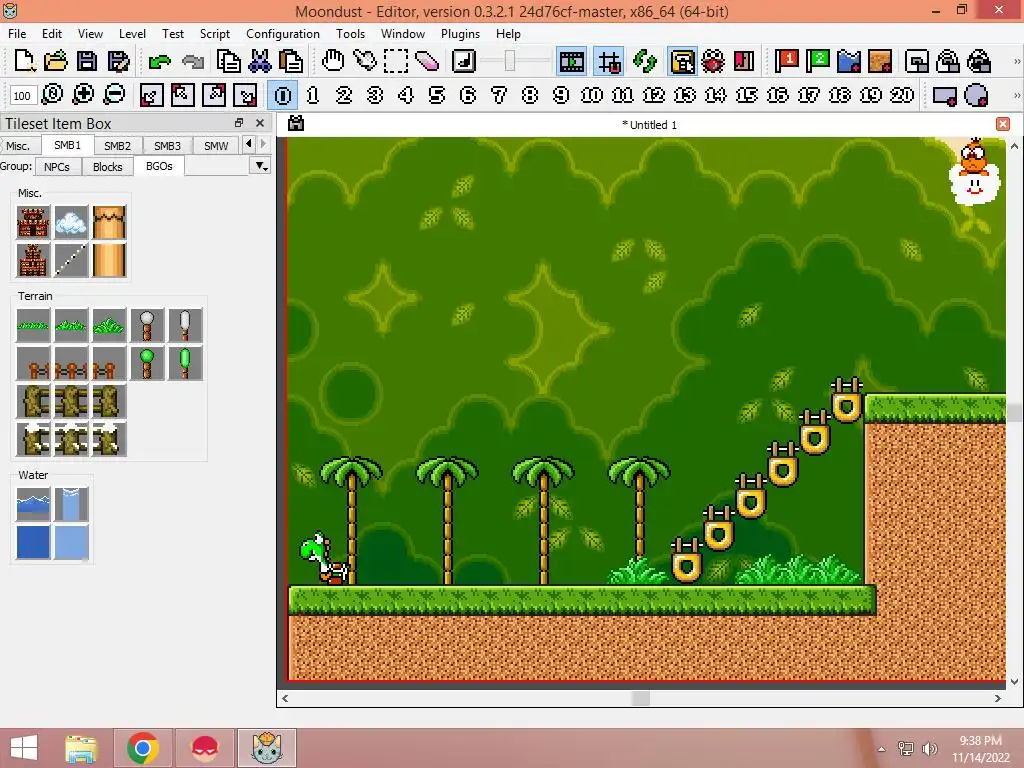Open File Explorer from taskbar

tap(81, 748)
